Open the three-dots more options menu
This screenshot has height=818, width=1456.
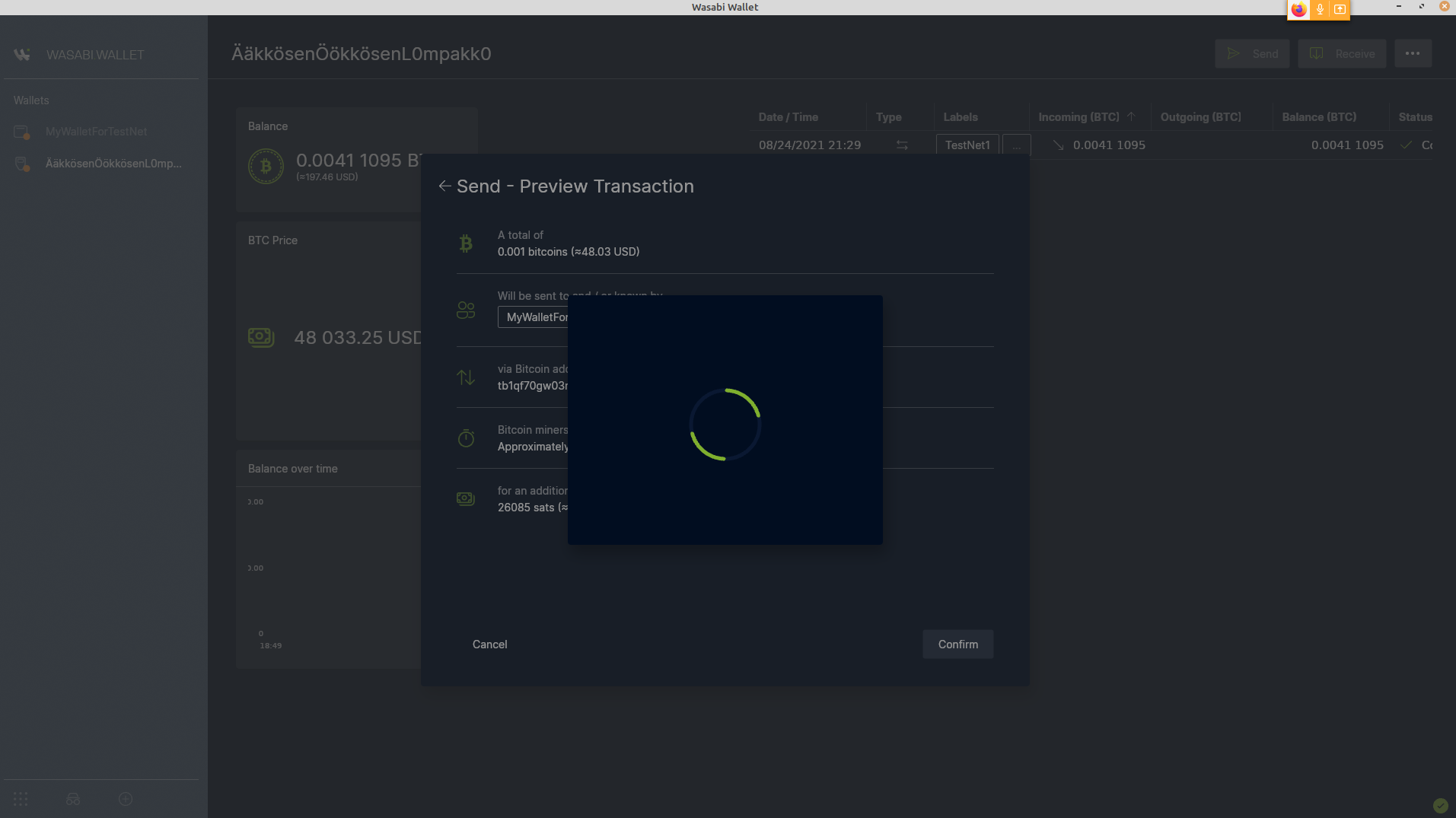tap(1413, 54)
